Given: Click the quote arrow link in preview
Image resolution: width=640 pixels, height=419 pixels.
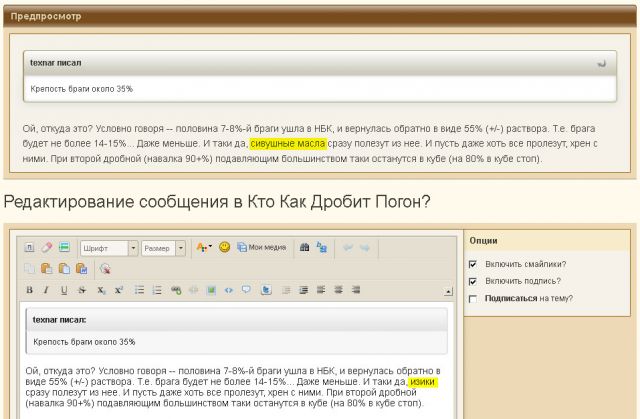Looking at the screenshot, I should click(x=601, y=63).
